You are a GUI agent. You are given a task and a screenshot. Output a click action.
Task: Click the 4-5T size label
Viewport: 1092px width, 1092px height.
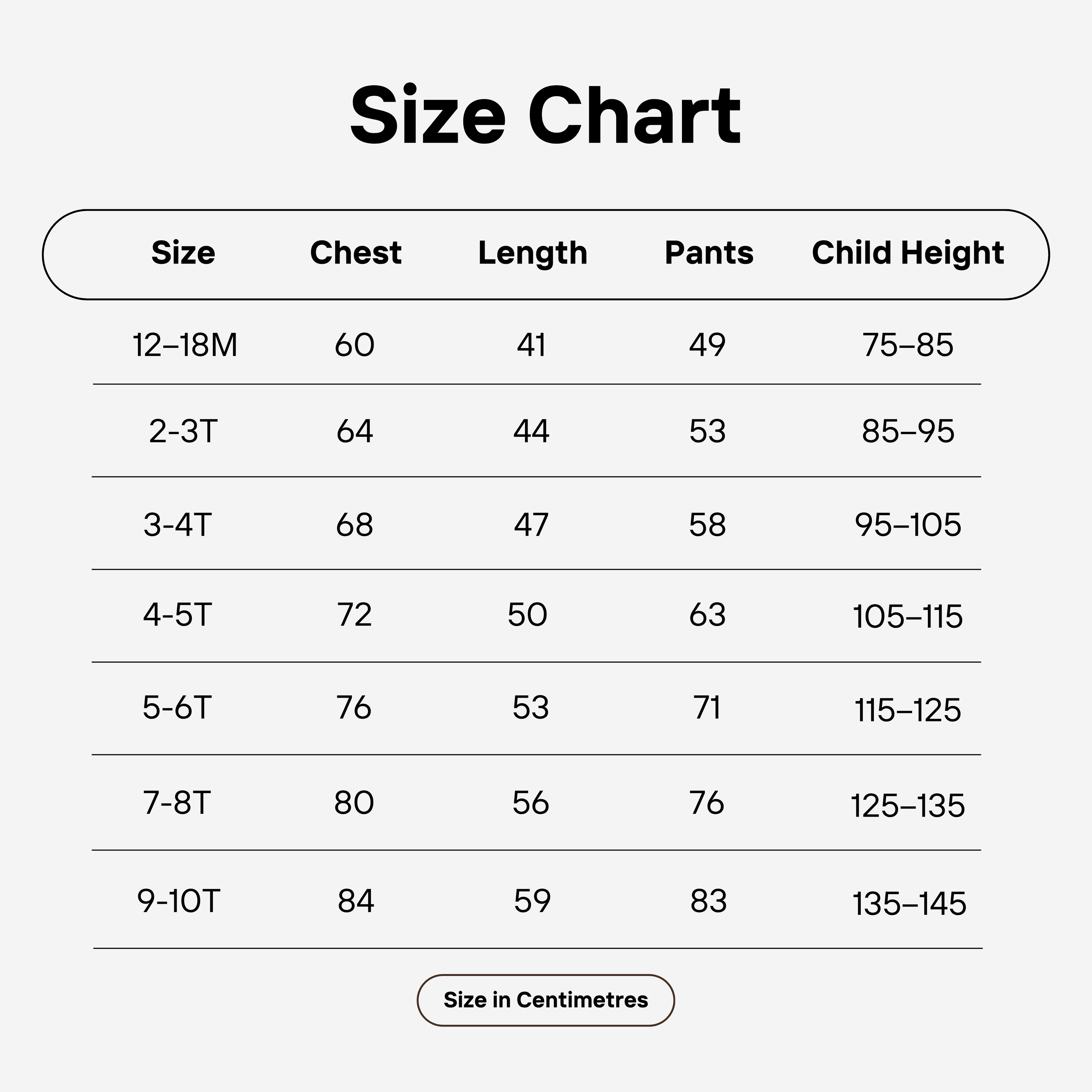[x=177, y=614]
